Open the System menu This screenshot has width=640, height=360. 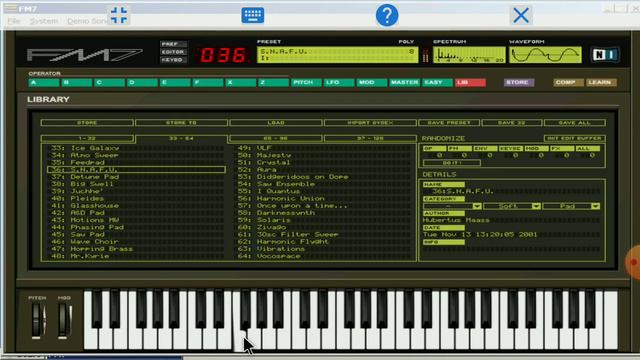pyautogui.click(x=44, y=21)
